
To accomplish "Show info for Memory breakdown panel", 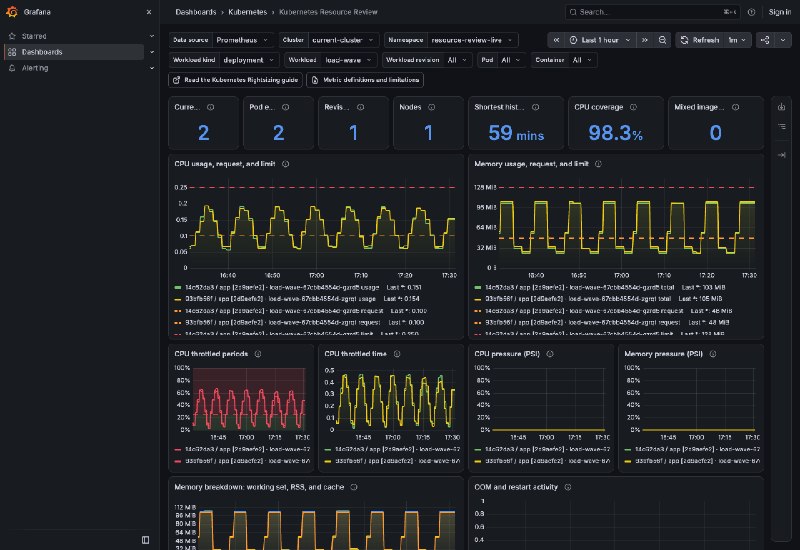I will 354,487.
